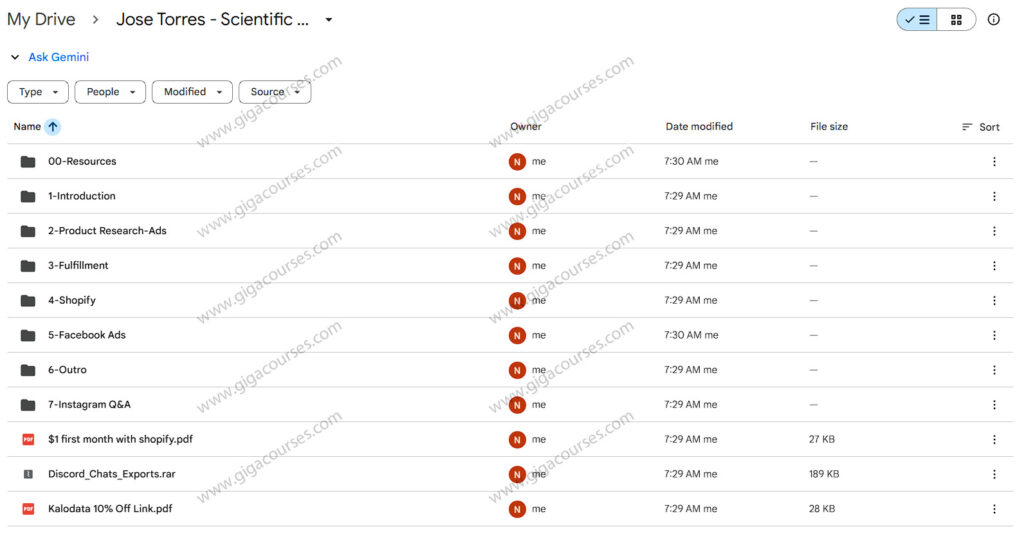
Task: Click Jose Torres - Scientific breadcrumb
Action: tap(212, 20)
